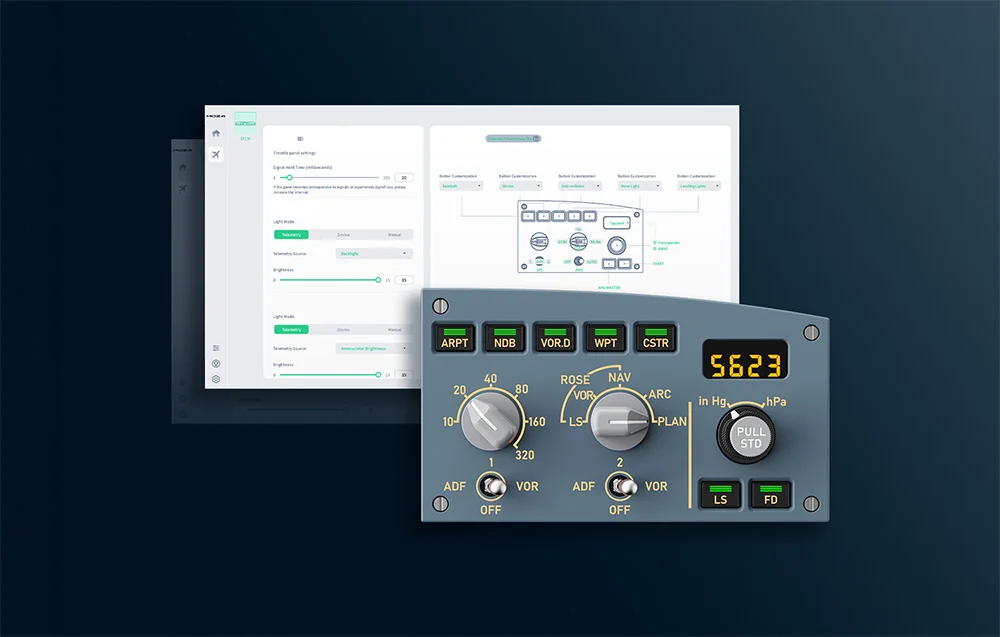The image size is (1000, 637).
Task: Click the circular support icon in the sidebar
Action: tap(216, 363)
